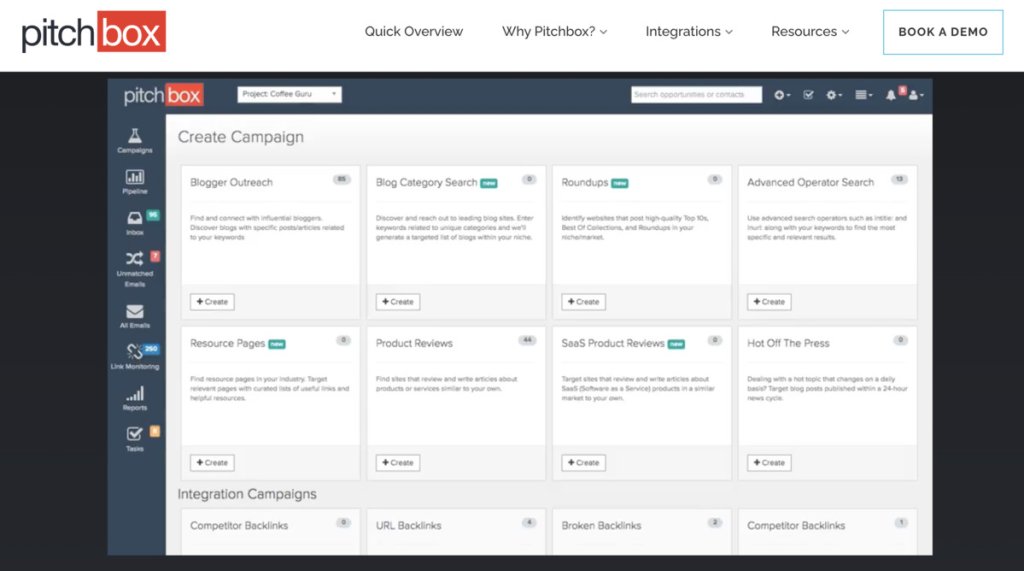Open the list-view dropdown in toolbar
Image resolution: width=1024 pixels, height=571 pixels.
pos(863,95)
